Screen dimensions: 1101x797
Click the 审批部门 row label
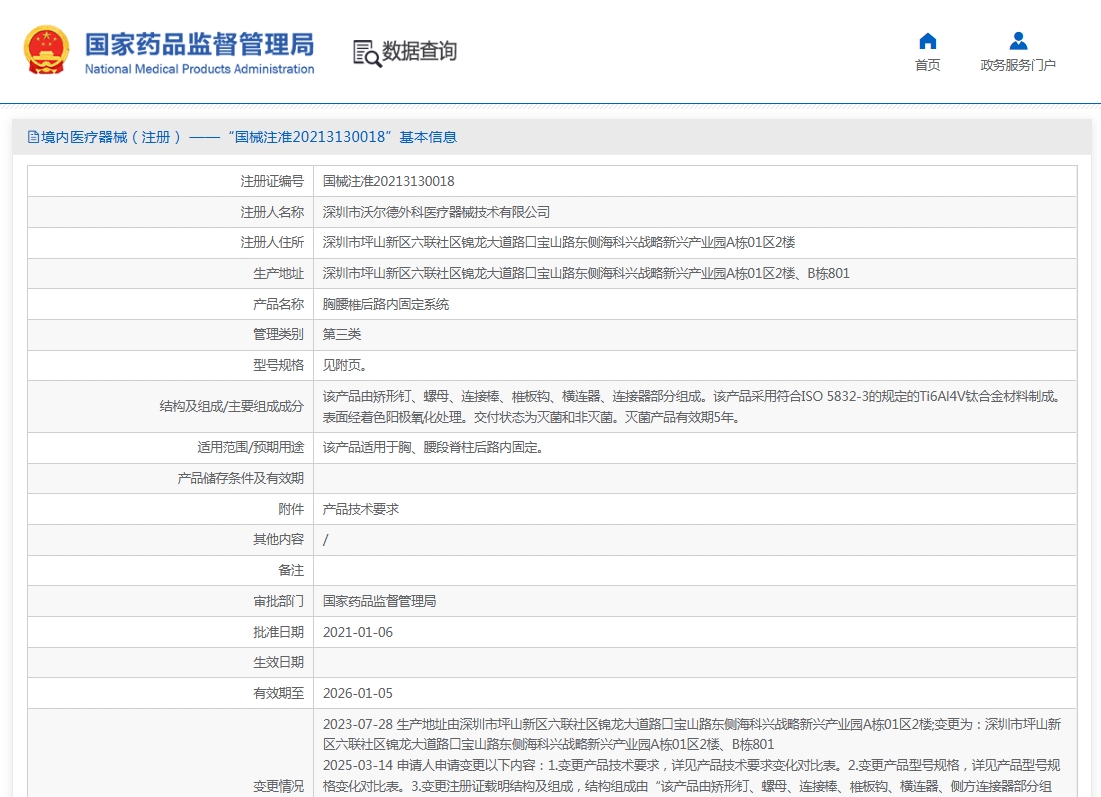point(278,601)
